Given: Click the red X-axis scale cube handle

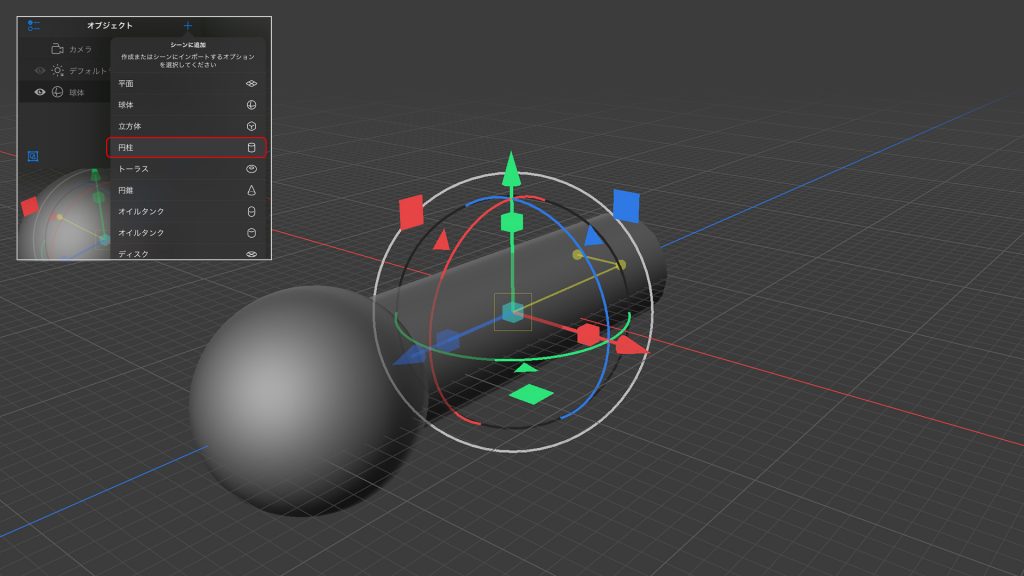Looking at the screenshot, I should pyautogui.click(x=589, y=334).
